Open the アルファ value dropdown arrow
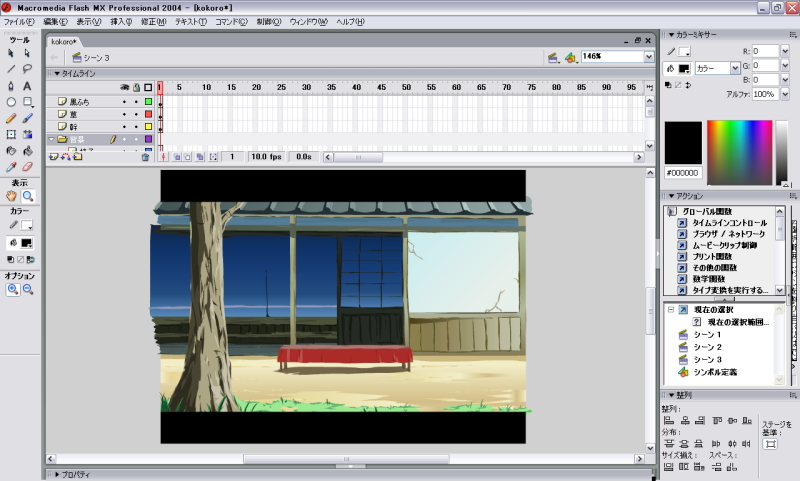The height and width of the screenshot is (481, 800). [x=785, y=94]
